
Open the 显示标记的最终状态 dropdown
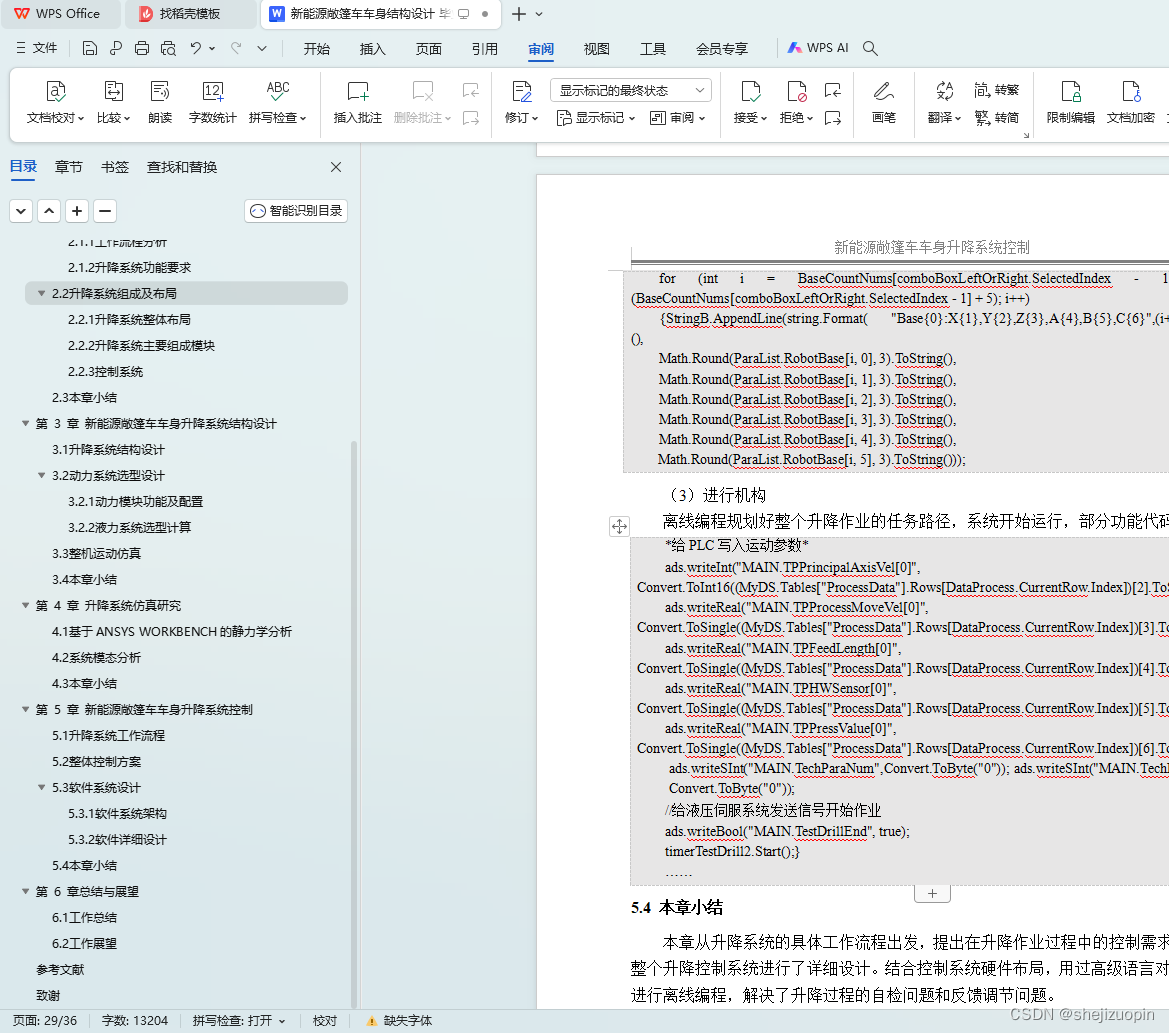point(631,90)
